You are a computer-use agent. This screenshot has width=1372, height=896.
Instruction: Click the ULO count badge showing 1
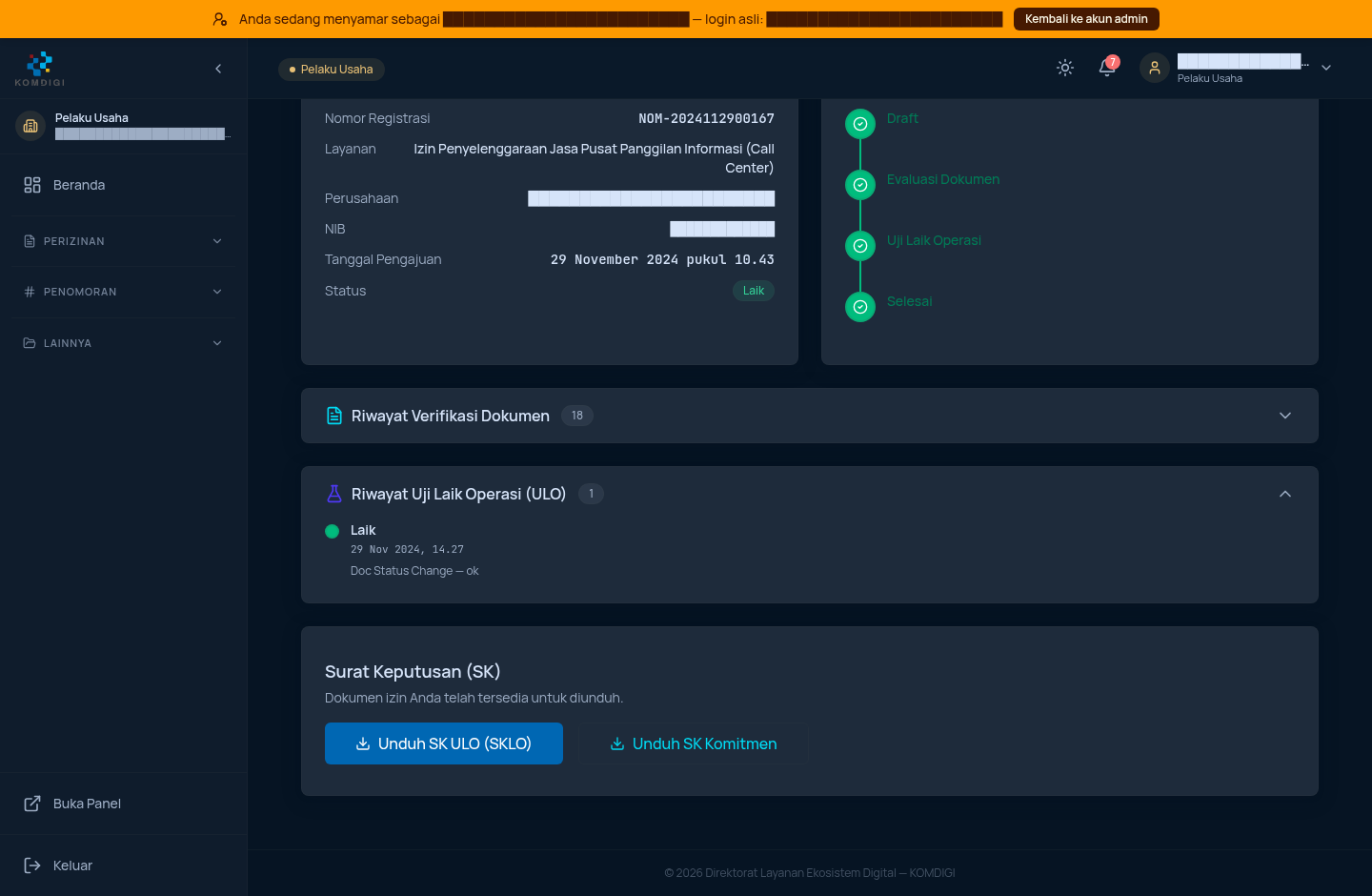point(592,494)
